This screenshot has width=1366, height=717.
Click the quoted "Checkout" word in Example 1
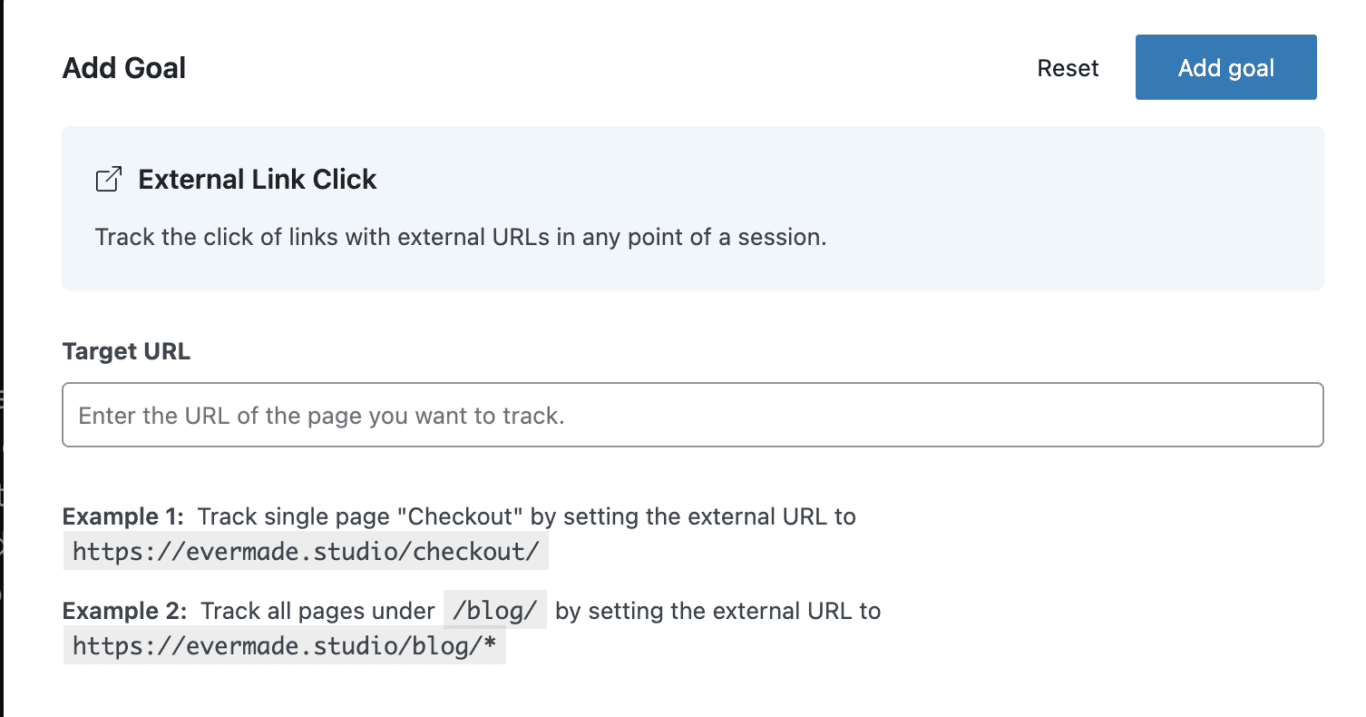pos(466,517)
